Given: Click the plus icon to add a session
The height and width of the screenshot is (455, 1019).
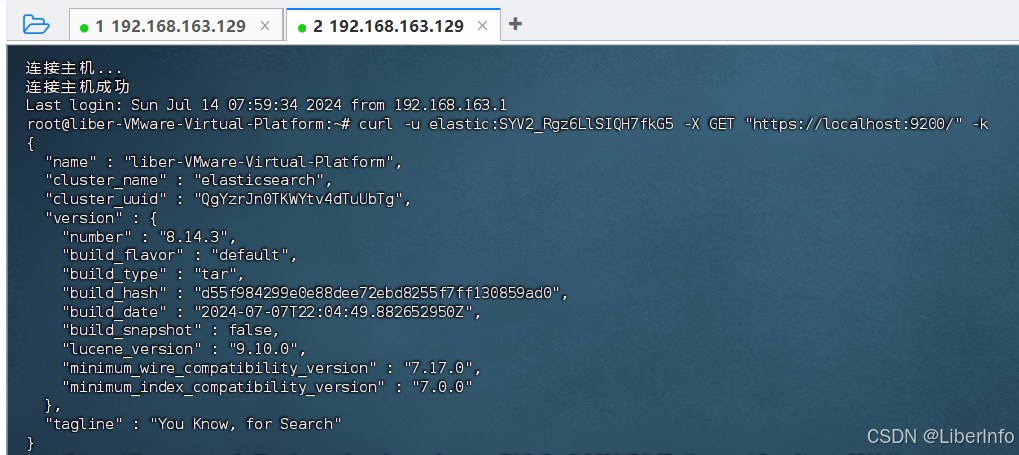Looking at the screenshot, I should pos(515,24).
